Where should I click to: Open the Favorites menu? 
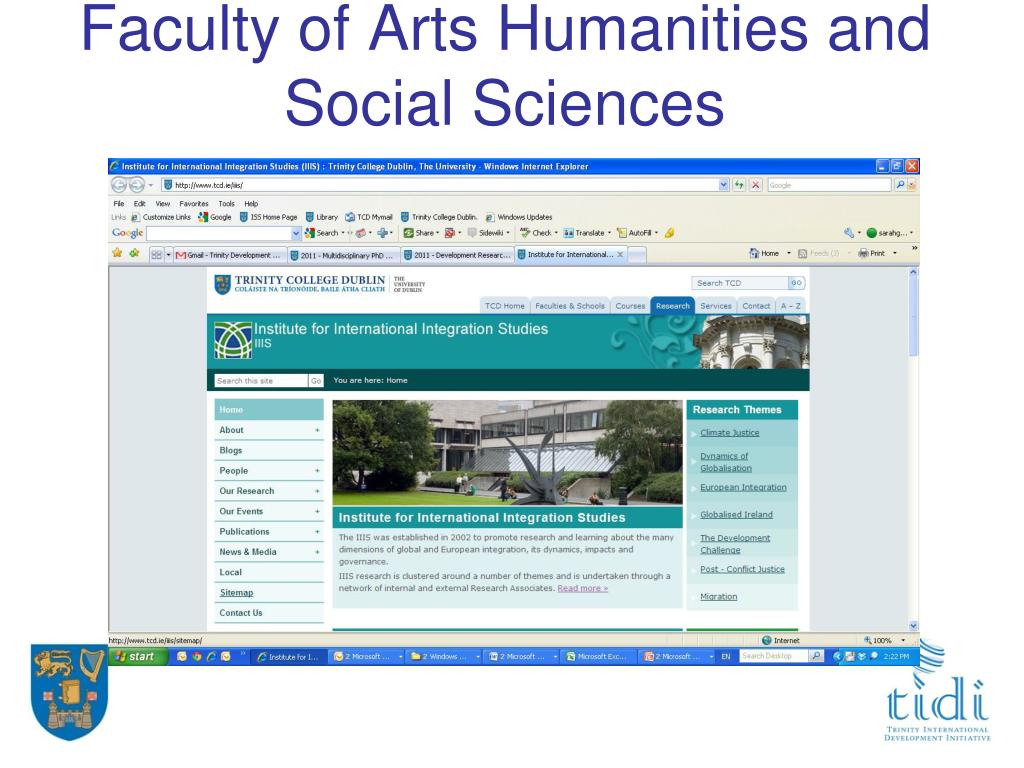click(194, 204)
